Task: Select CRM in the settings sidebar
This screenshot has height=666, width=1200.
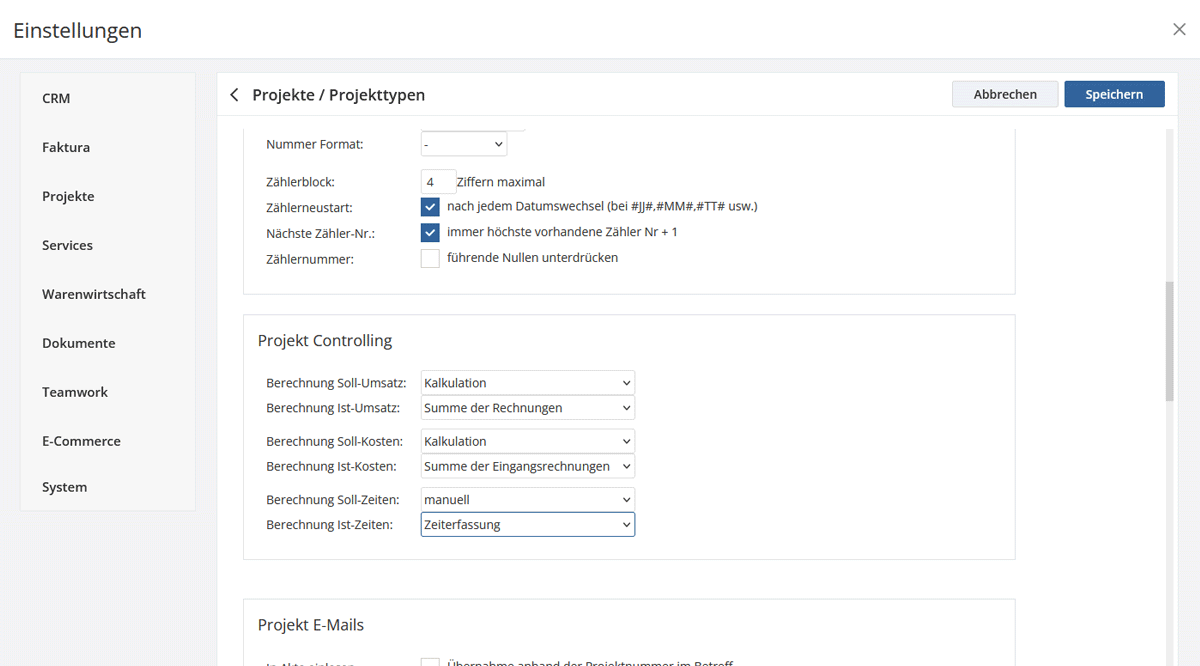Action: click(56, 99)
